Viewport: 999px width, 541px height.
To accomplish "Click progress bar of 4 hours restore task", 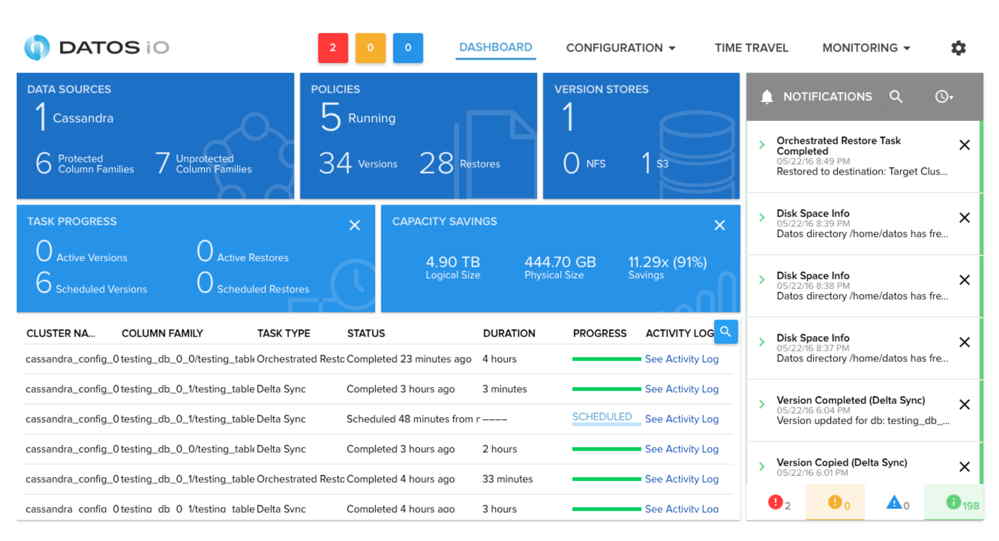I will click(607, 359).
